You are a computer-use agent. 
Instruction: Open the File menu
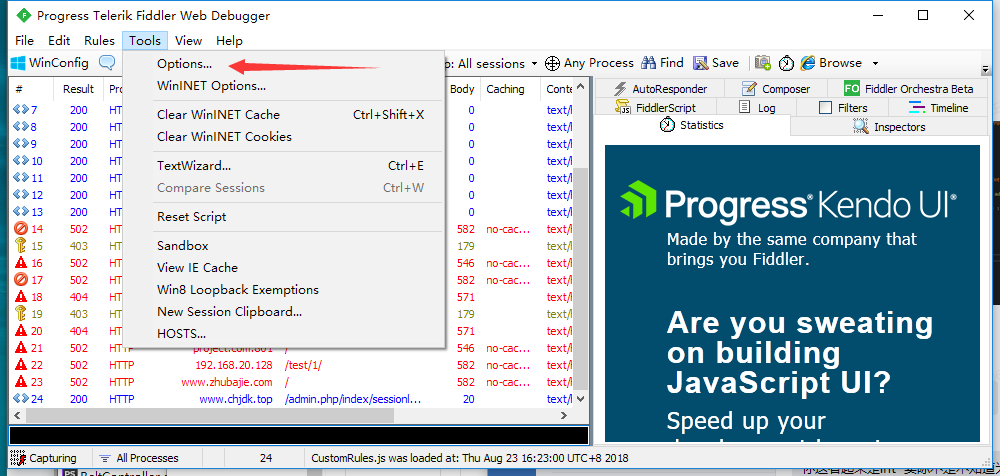24,41
